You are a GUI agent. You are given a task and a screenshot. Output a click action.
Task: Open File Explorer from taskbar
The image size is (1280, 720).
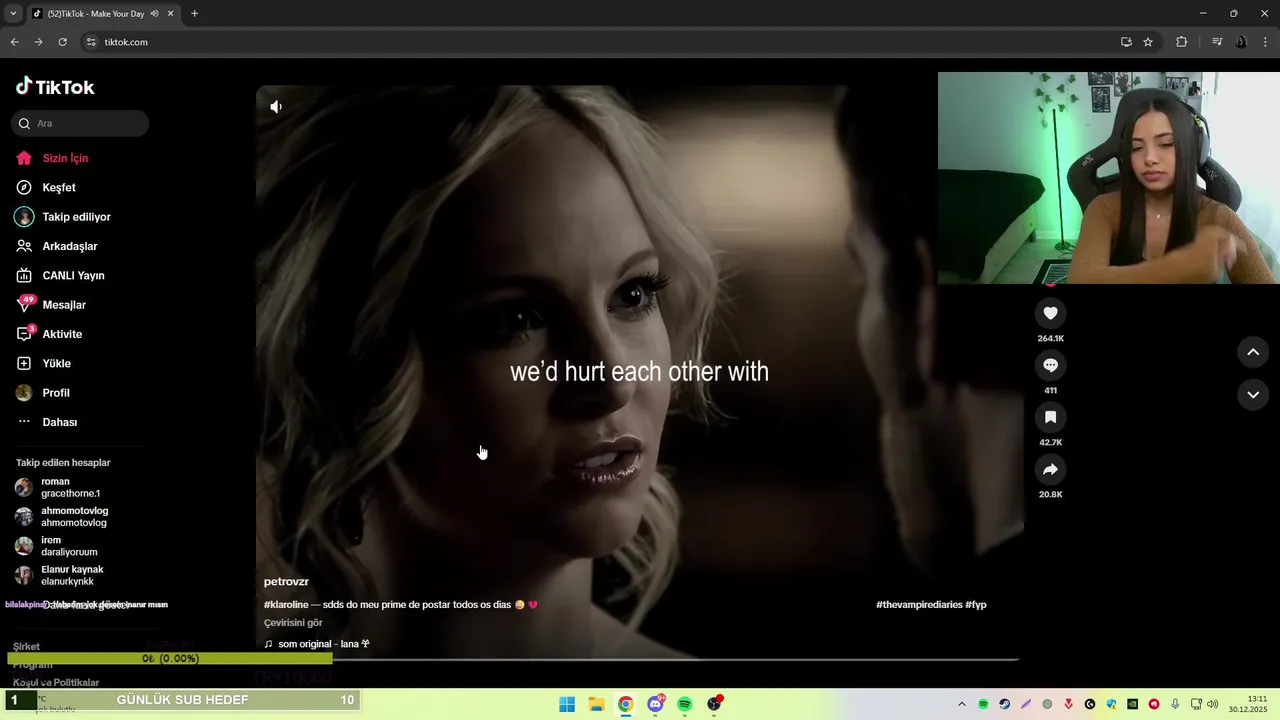(x=596, y=704)
